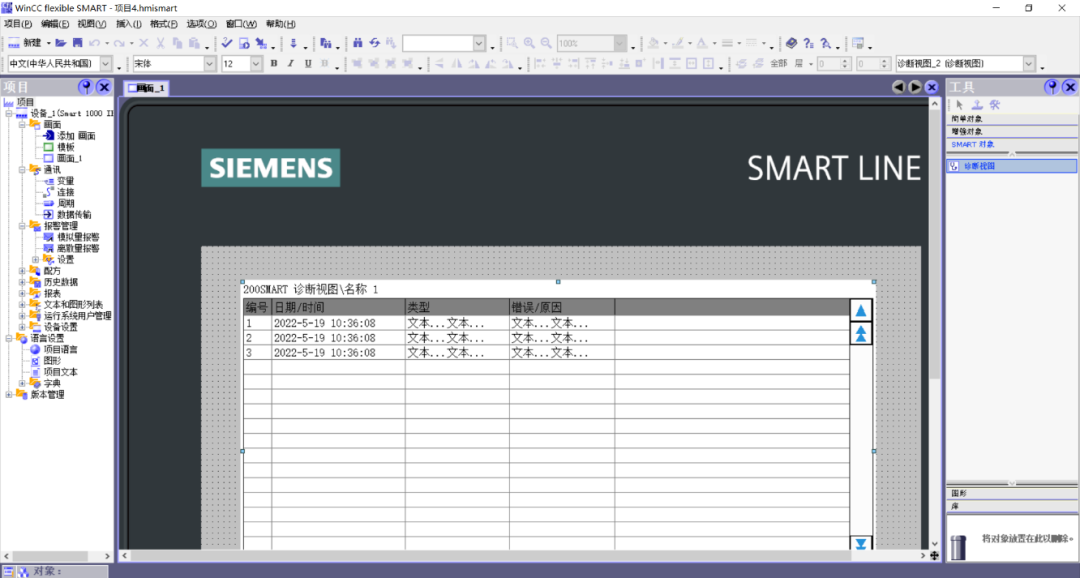
Task: Toggle italic formatting in the text toolbar
Action: point(290,62)
